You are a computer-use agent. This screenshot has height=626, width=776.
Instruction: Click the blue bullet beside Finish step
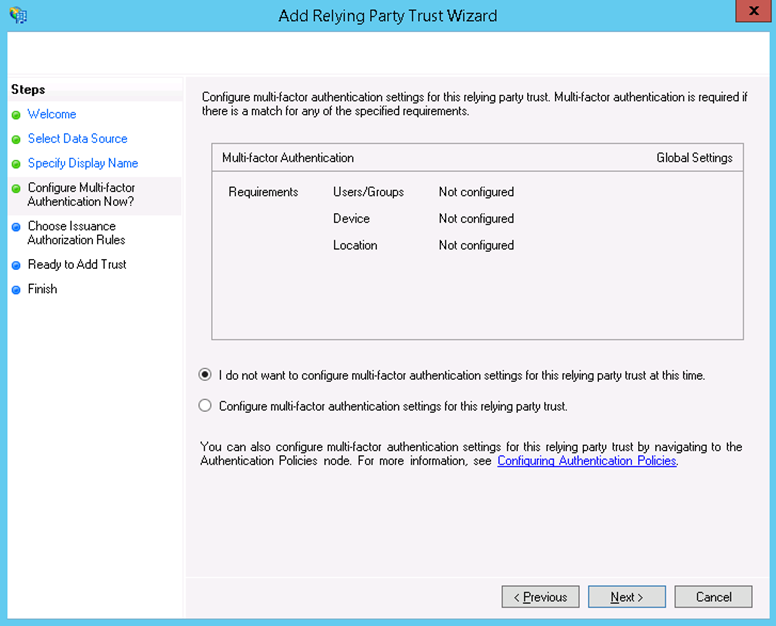16,289
